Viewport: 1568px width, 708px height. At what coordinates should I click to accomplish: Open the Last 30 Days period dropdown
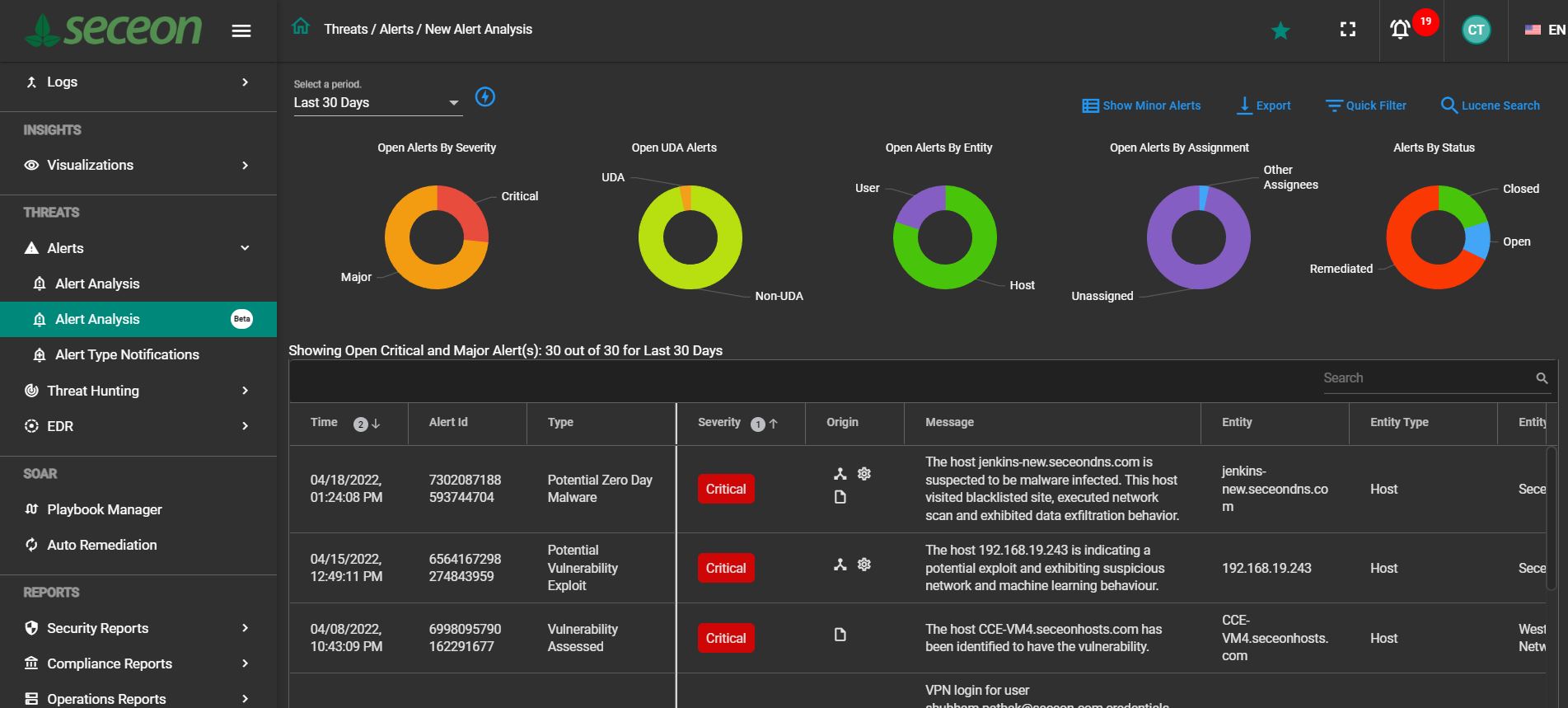coord(376,103)
